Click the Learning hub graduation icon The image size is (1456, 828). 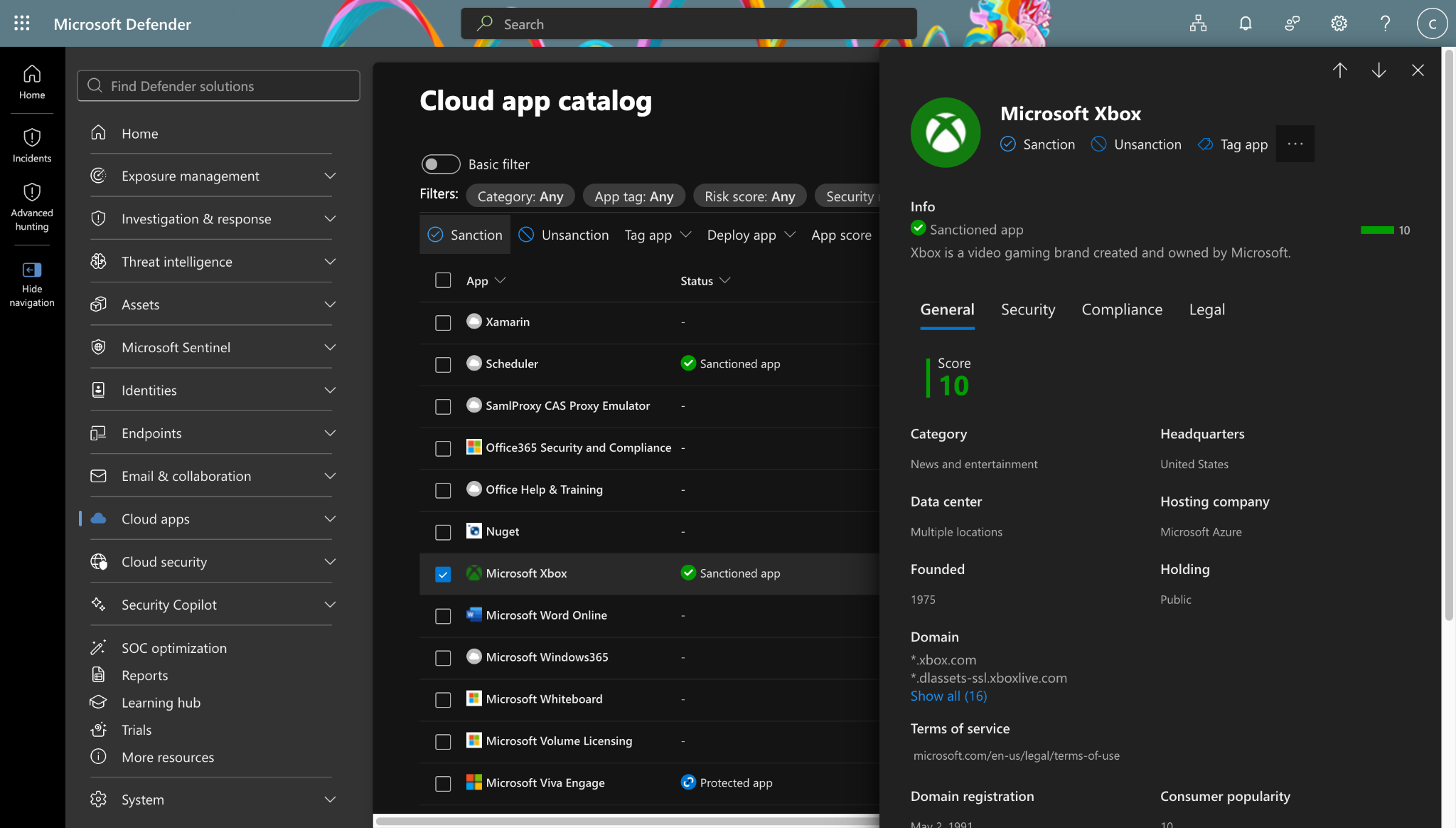click(98, 702)
